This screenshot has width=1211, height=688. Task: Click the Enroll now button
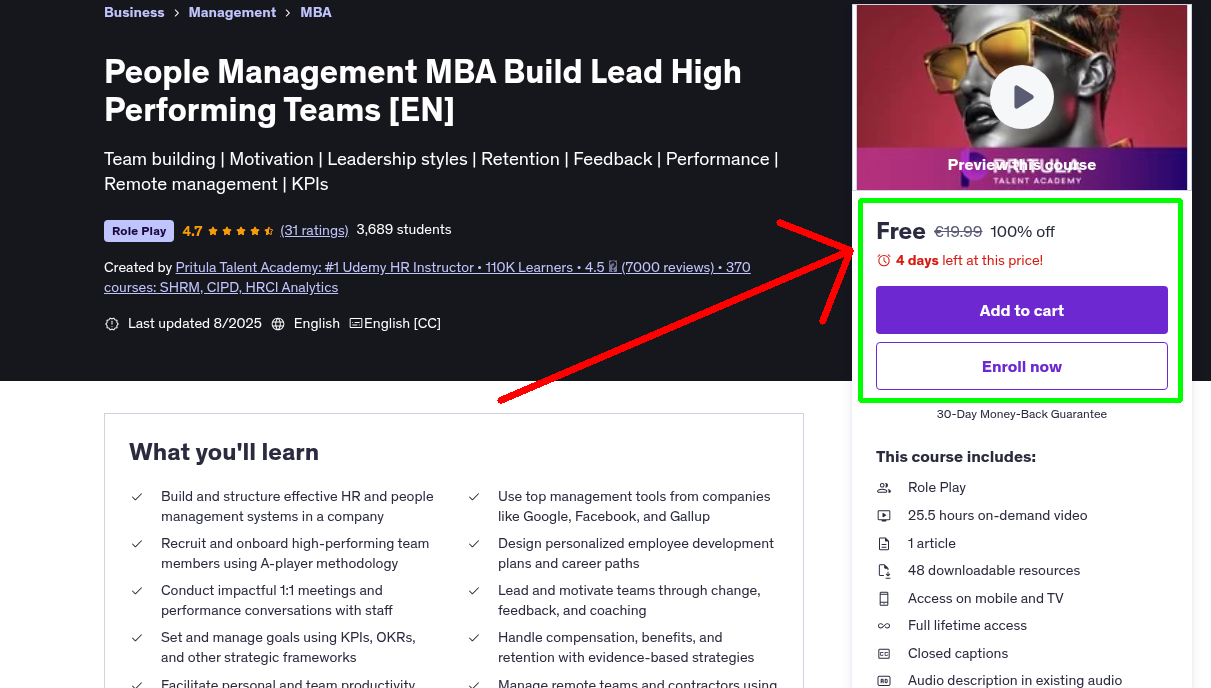tap(1022, 366)
